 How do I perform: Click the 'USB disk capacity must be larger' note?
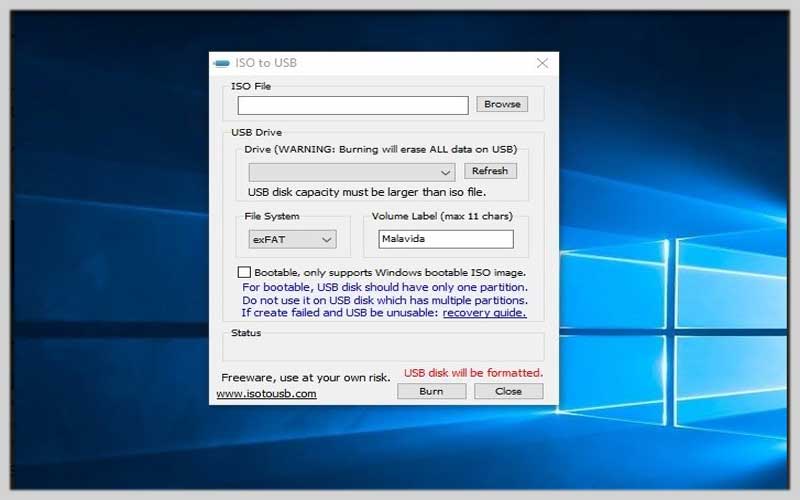click(x=367, y=192)
